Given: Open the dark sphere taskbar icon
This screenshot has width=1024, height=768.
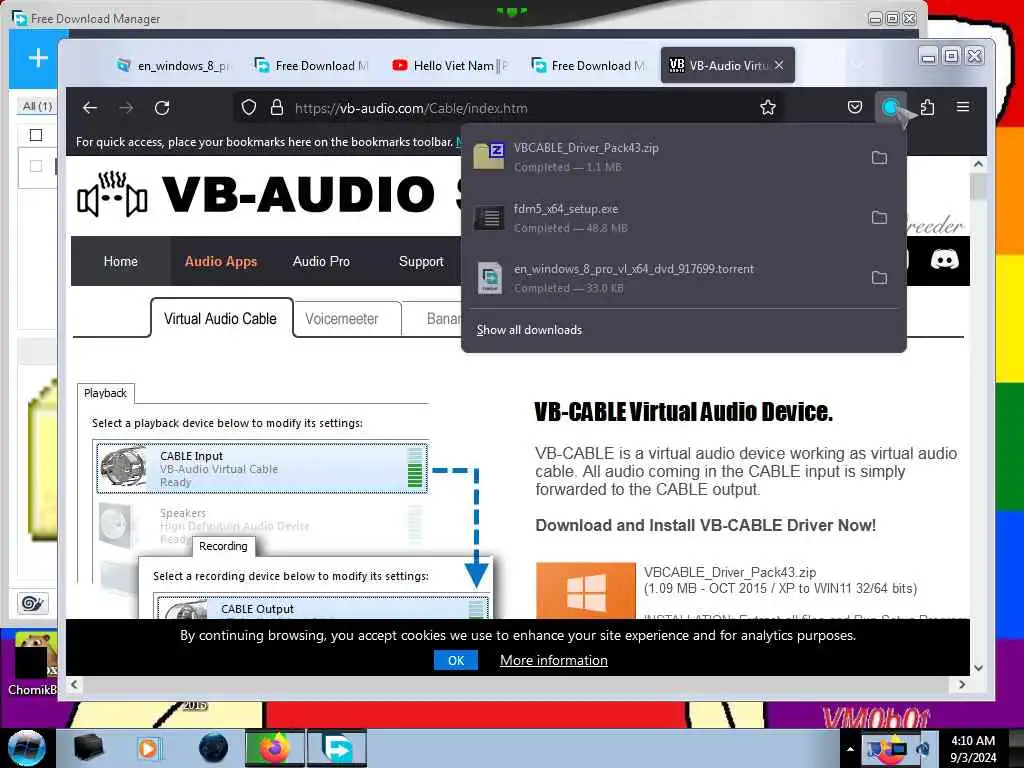Looking at the screenshot, I should (x=214, y=748).
